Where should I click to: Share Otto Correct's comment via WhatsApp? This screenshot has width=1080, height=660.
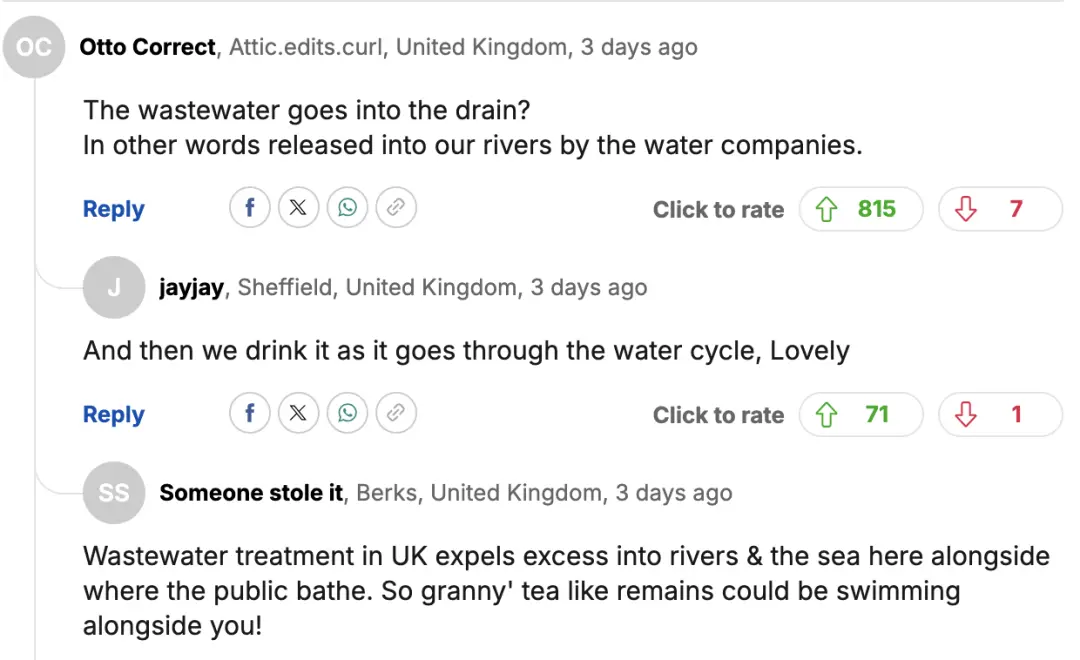[347, 208]
